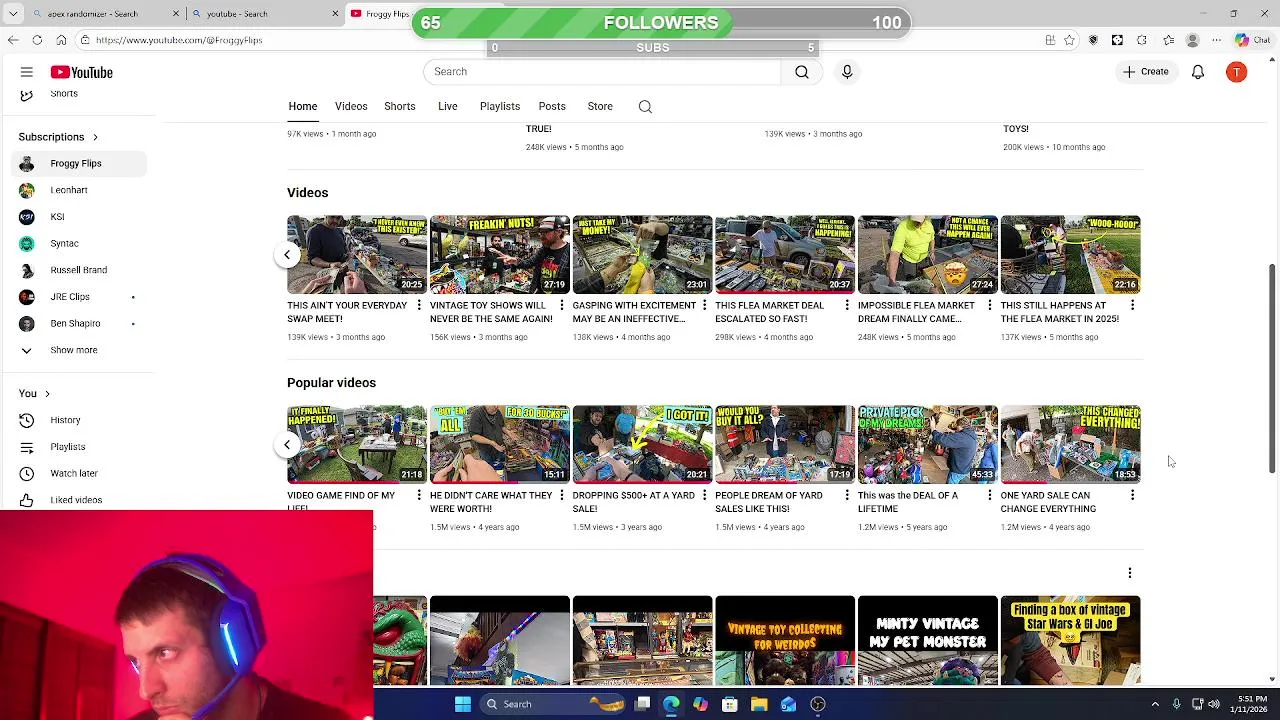The width and height of the screenshot is (1280, 720).
Task: Play GASPING WITH EXCITEMENT video thumbnail
Action: (x=642, y=255)
